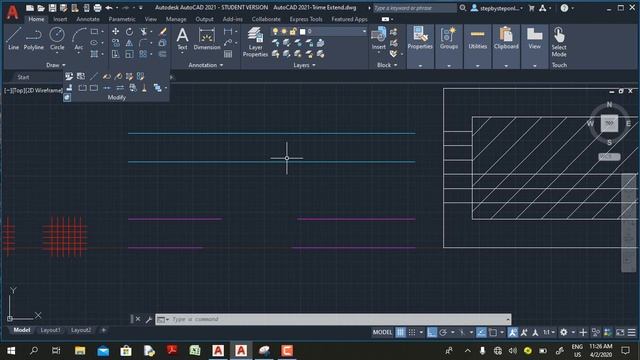Expand the Properties panel arrow

coord(420,66)
